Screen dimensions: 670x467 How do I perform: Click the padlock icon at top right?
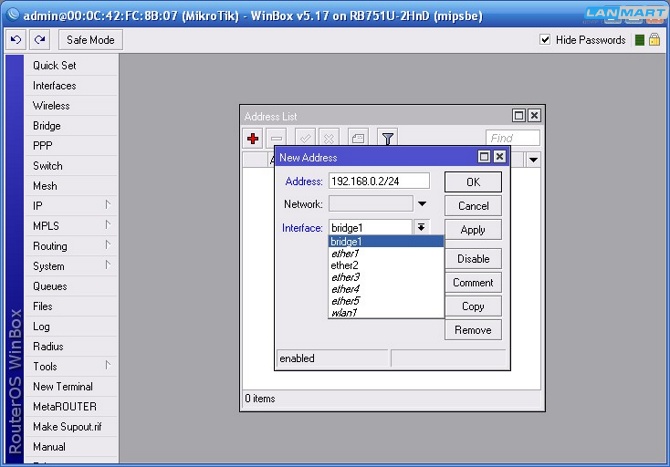(x=655, y=40)
